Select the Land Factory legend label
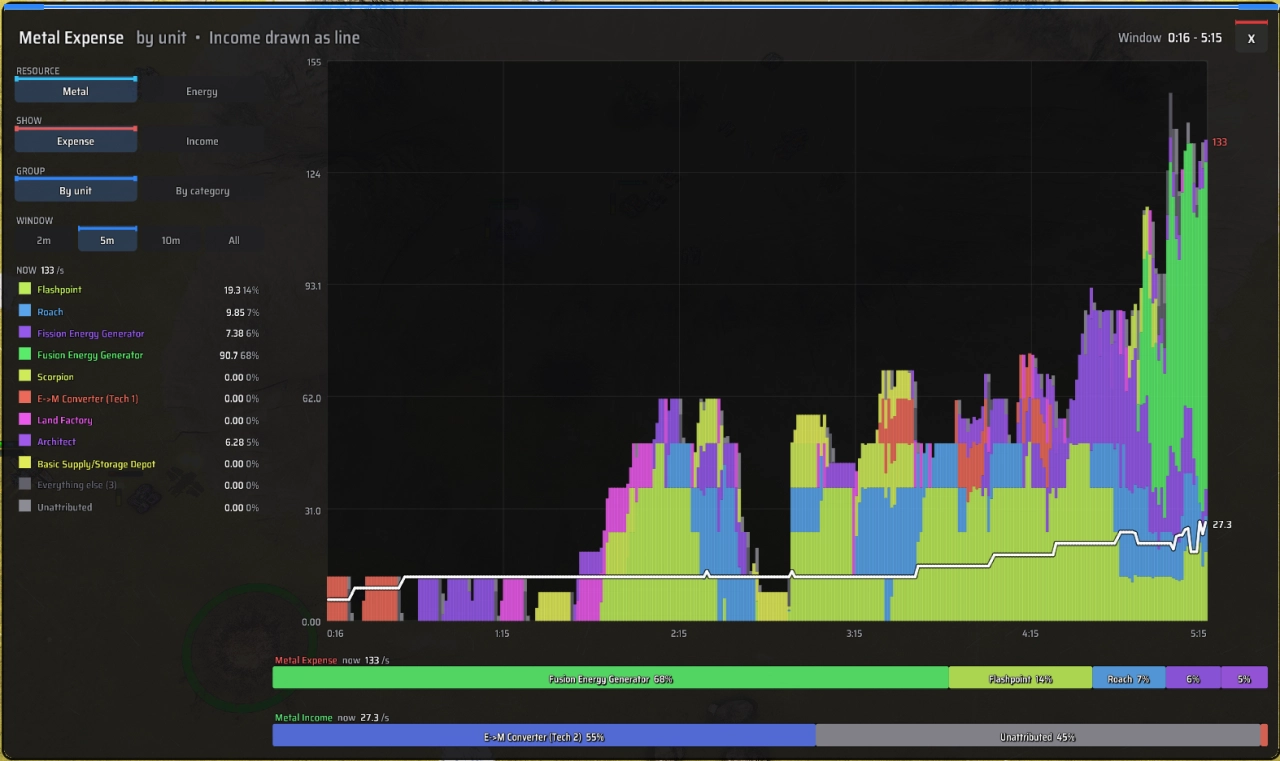 pyautogui.click(x=65, y=420)
